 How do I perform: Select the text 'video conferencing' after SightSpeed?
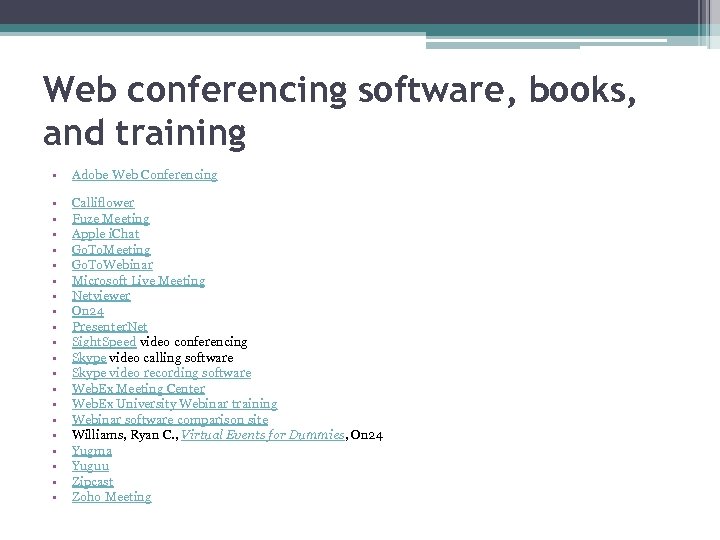[x=193, y=342]
